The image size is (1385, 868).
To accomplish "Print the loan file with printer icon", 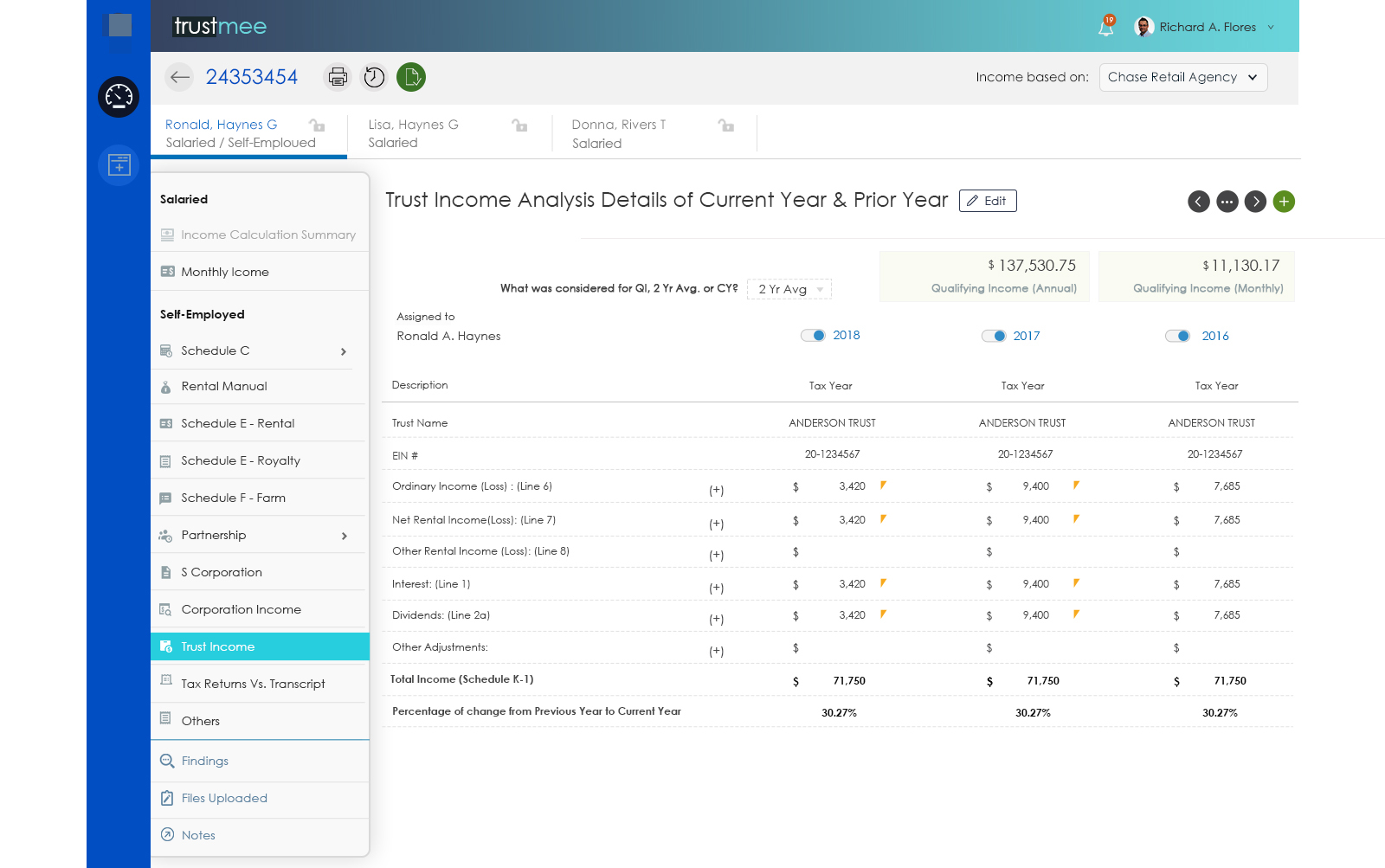I will point(338,77).
